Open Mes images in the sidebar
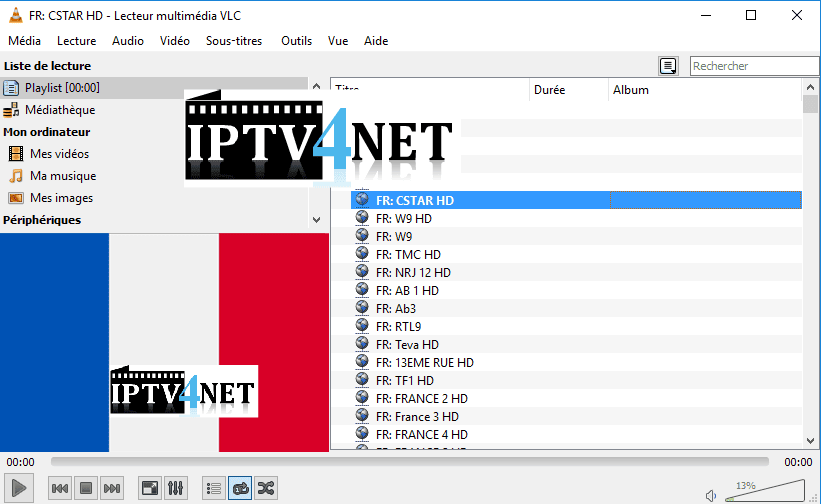 point(61,198)
